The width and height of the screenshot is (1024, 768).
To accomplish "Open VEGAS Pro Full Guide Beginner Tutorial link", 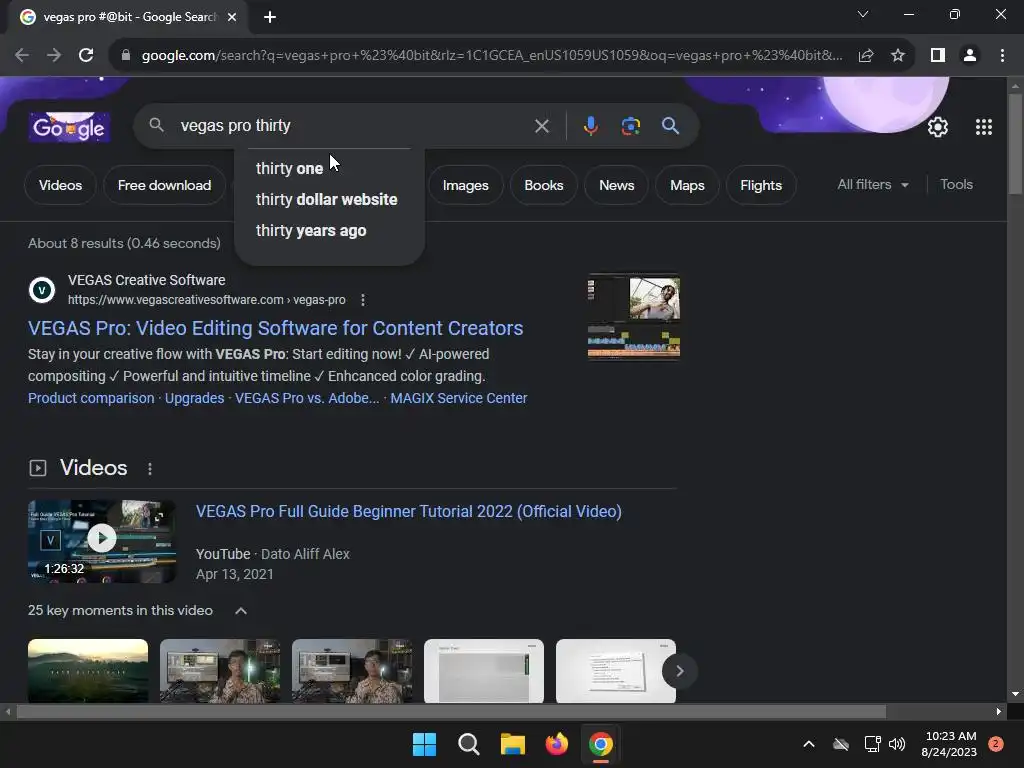I will point(409,511).
